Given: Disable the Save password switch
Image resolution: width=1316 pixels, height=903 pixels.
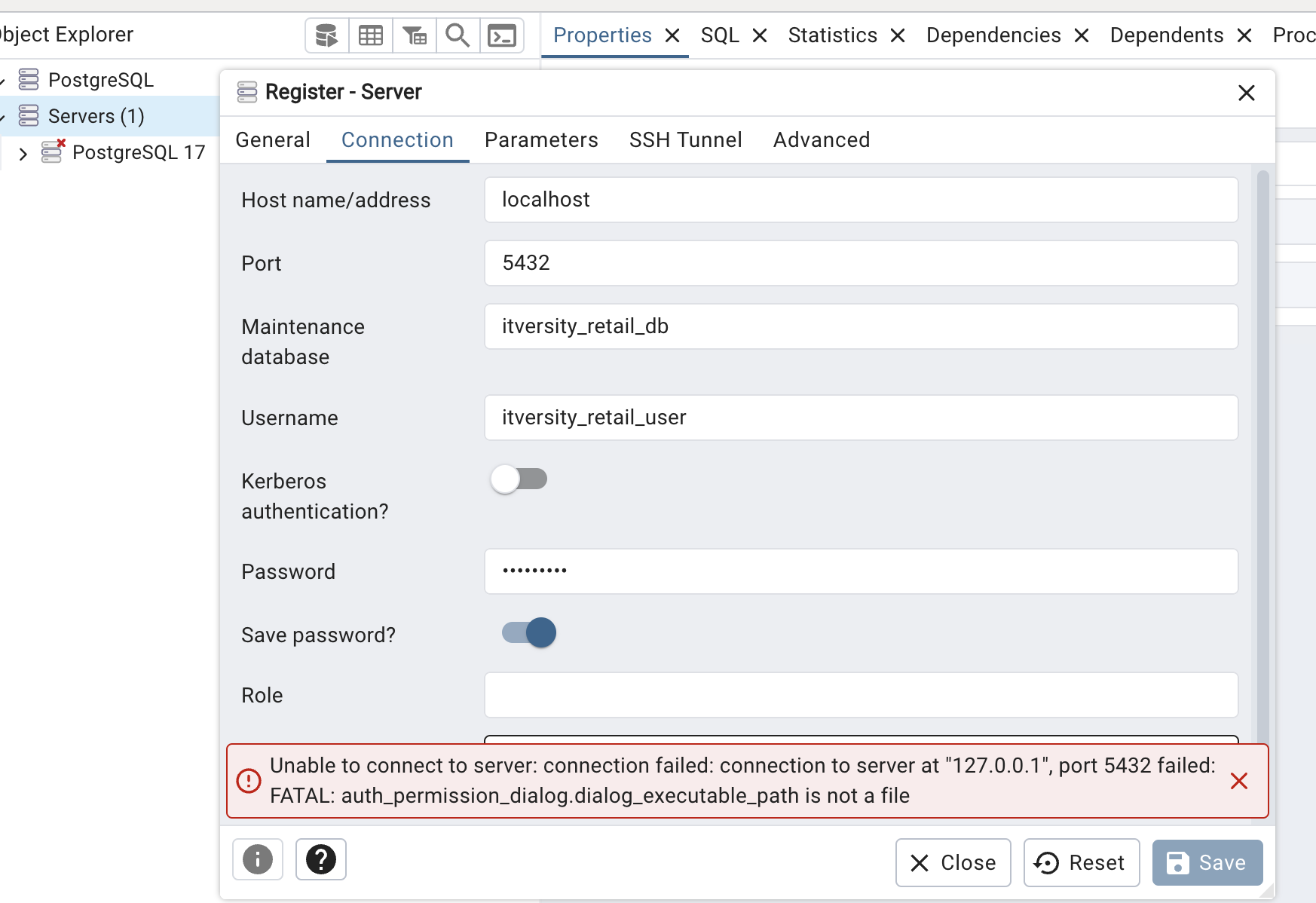Looking at the screenshot, I should [x=529, y=633].
